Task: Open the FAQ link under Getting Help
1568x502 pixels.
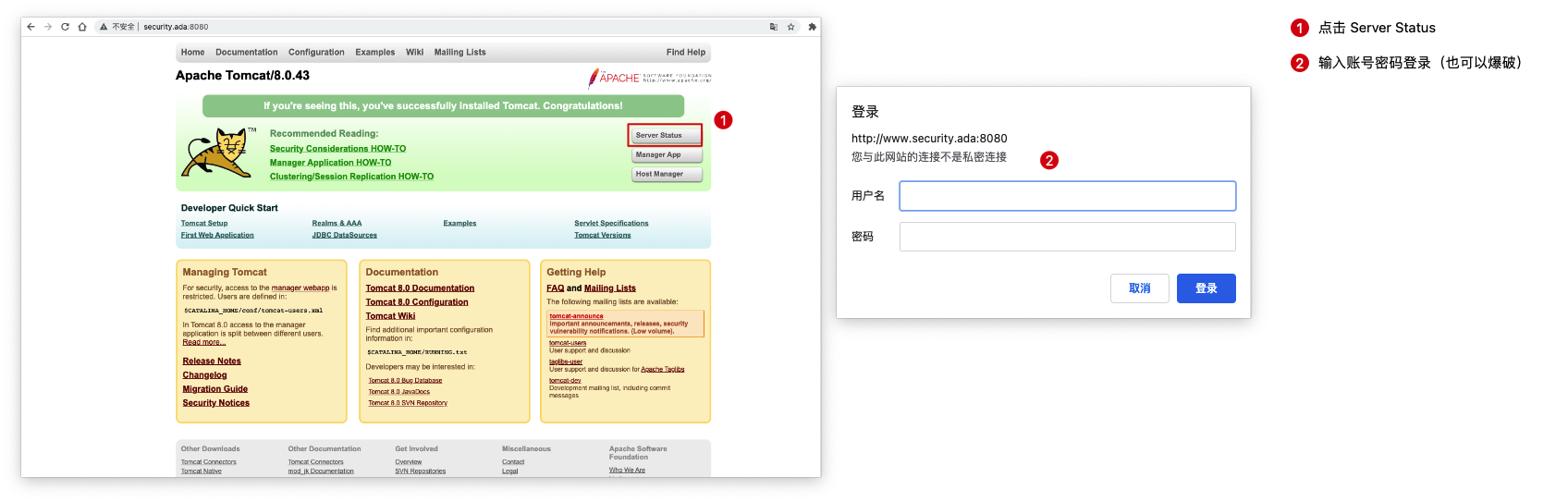Action: (555, 288)
